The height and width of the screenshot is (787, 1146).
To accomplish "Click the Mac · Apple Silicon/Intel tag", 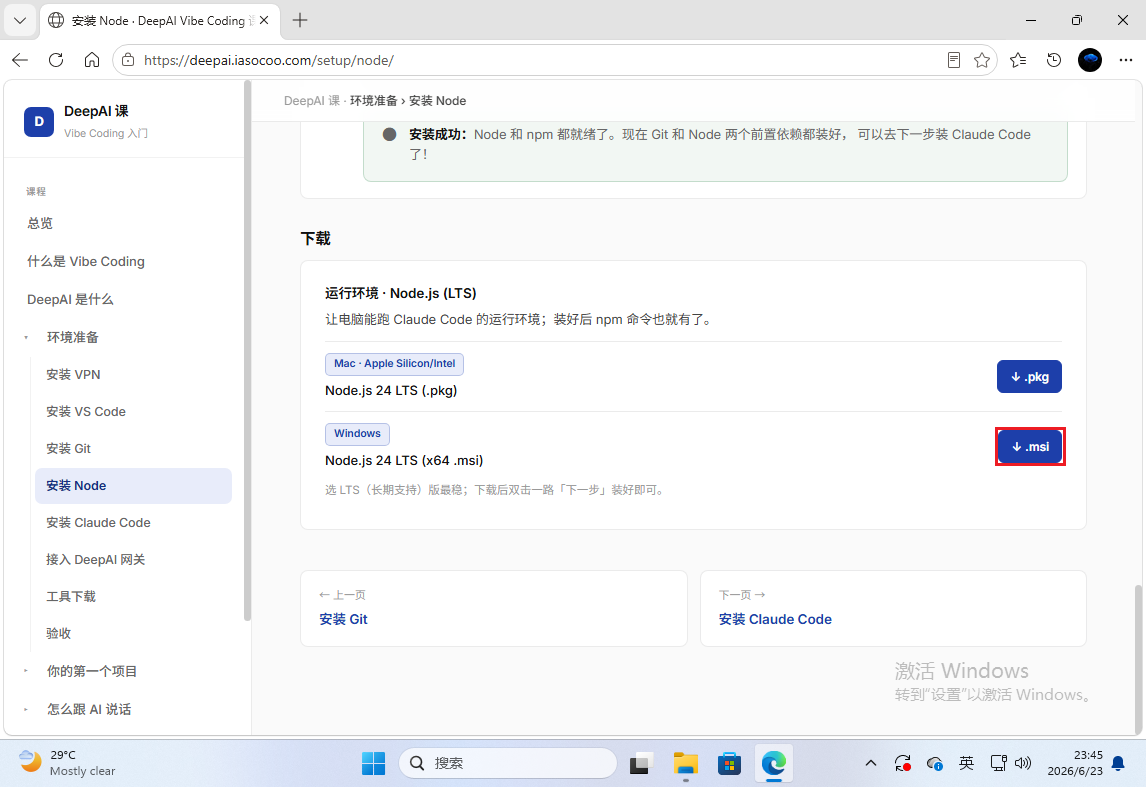I will pyautogui.click(x=394, y=364).
